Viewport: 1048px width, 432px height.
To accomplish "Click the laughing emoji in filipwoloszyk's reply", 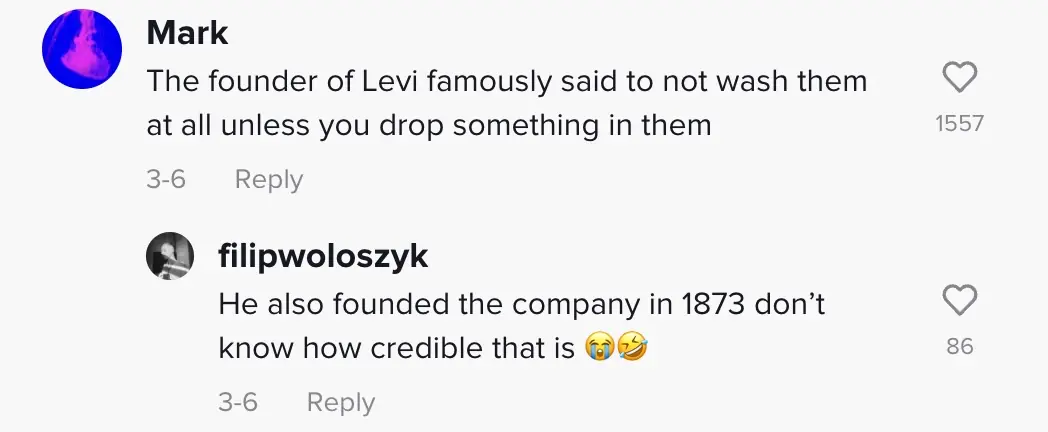I will tap(632, 348).
